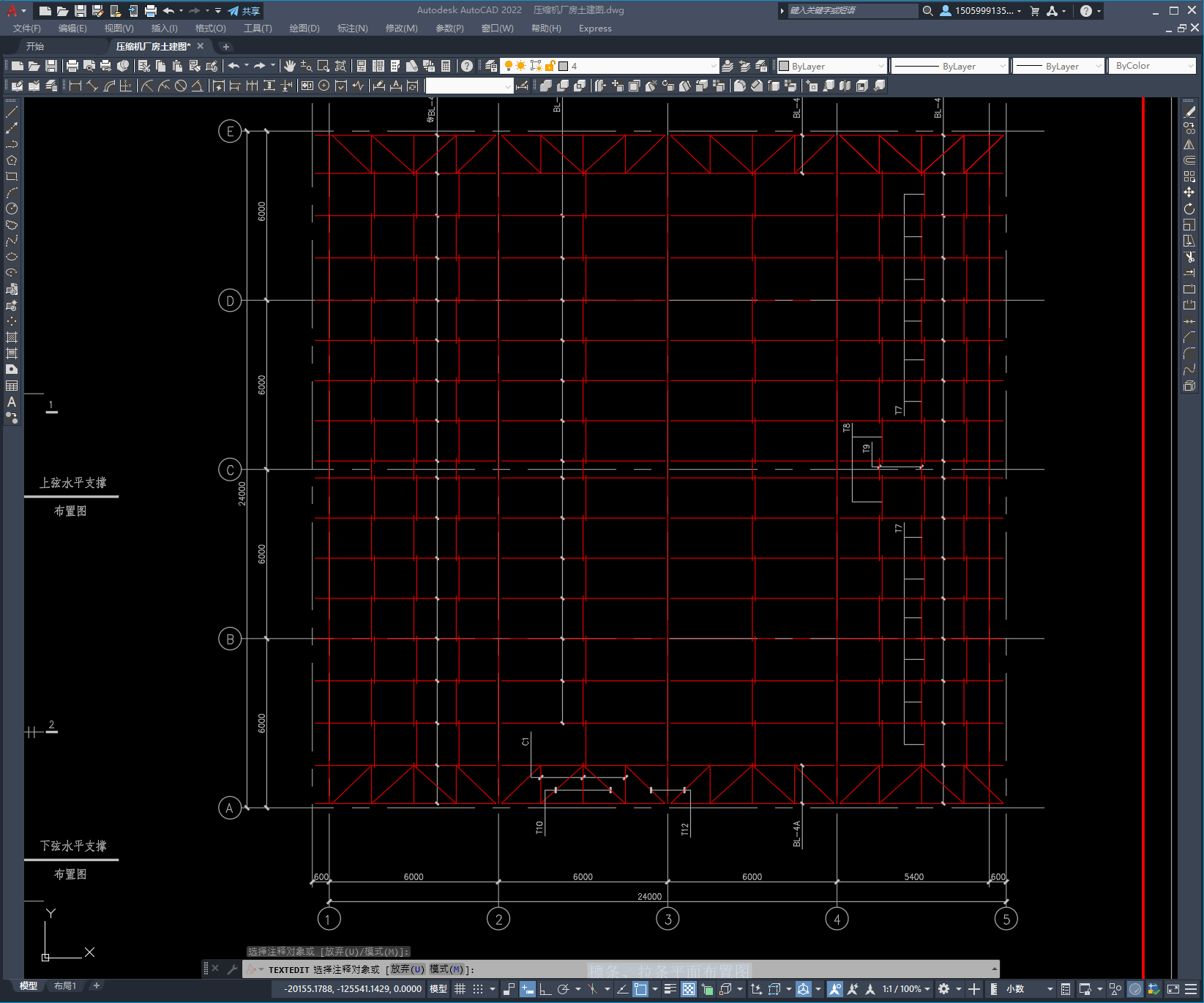Close the 压缩机厂房土建图 drawing tab

(201, 46)
